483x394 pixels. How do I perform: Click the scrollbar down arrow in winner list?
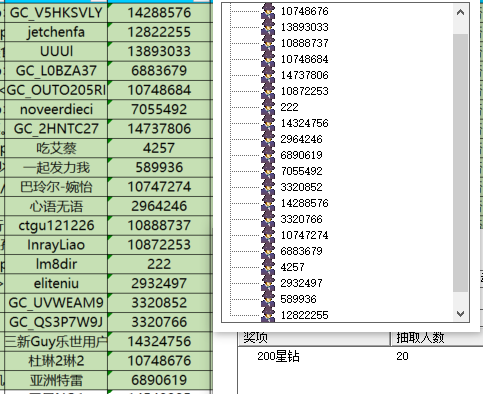(460, 314)
